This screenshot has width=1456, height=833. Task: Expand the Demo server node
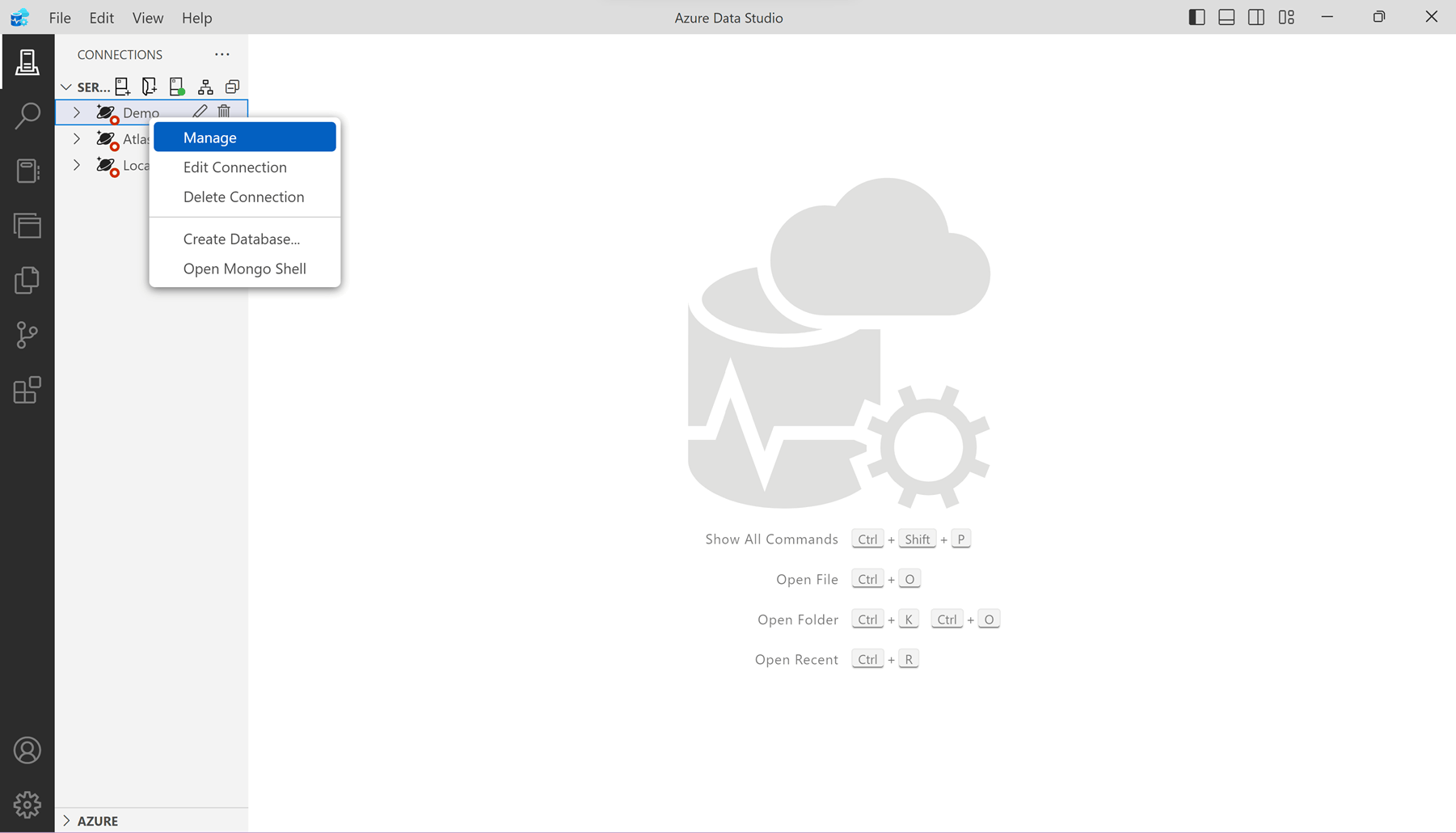(77, 112)
